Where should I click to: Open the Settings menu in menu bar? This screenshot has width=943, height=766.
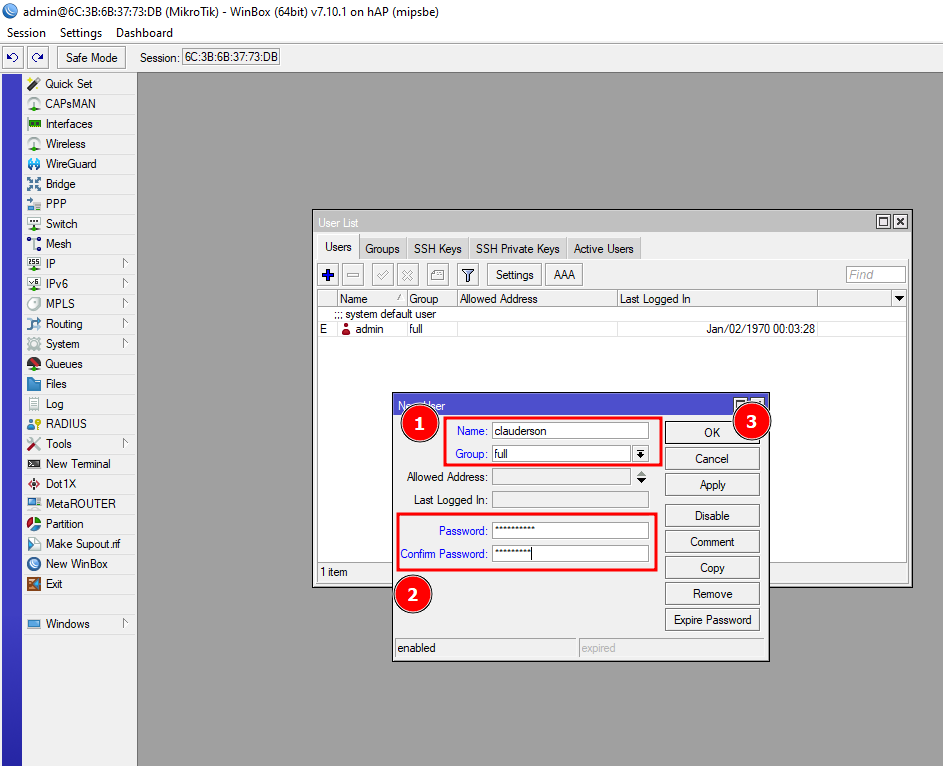point(81,33)
